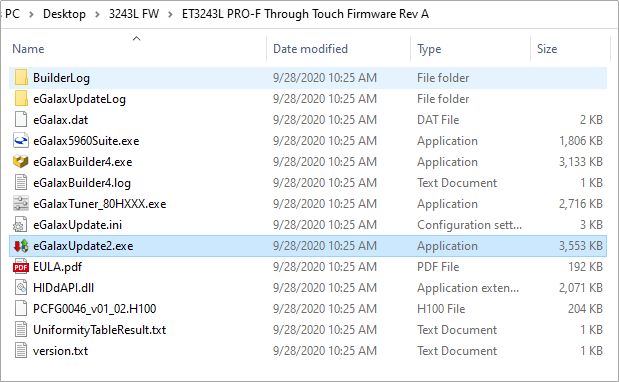Select the version.txt file name
Viewport: 619px width, 382px height.
coord(60,350)
